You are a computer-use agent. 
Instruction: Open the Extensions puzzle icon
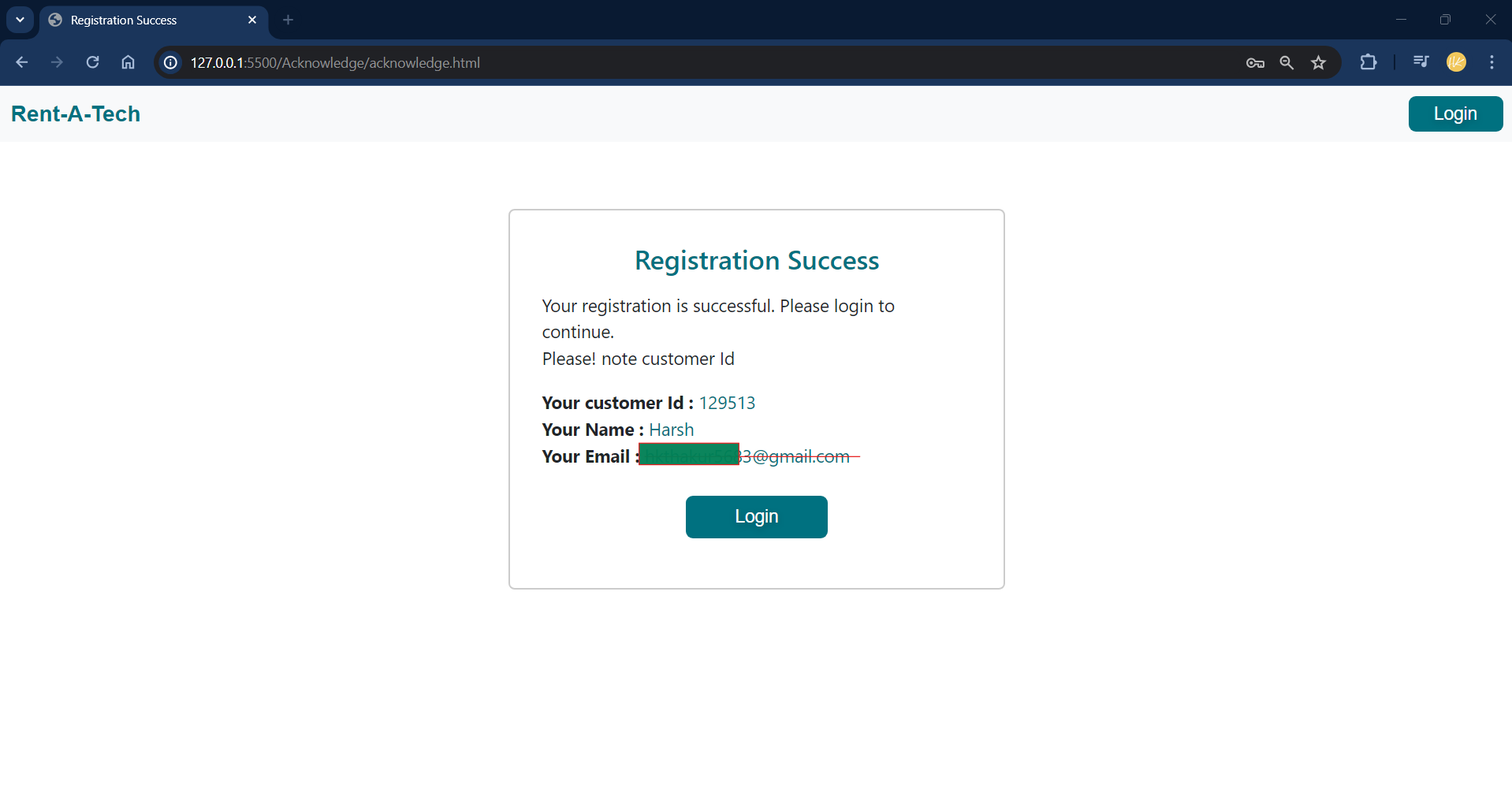(1369, 61)
